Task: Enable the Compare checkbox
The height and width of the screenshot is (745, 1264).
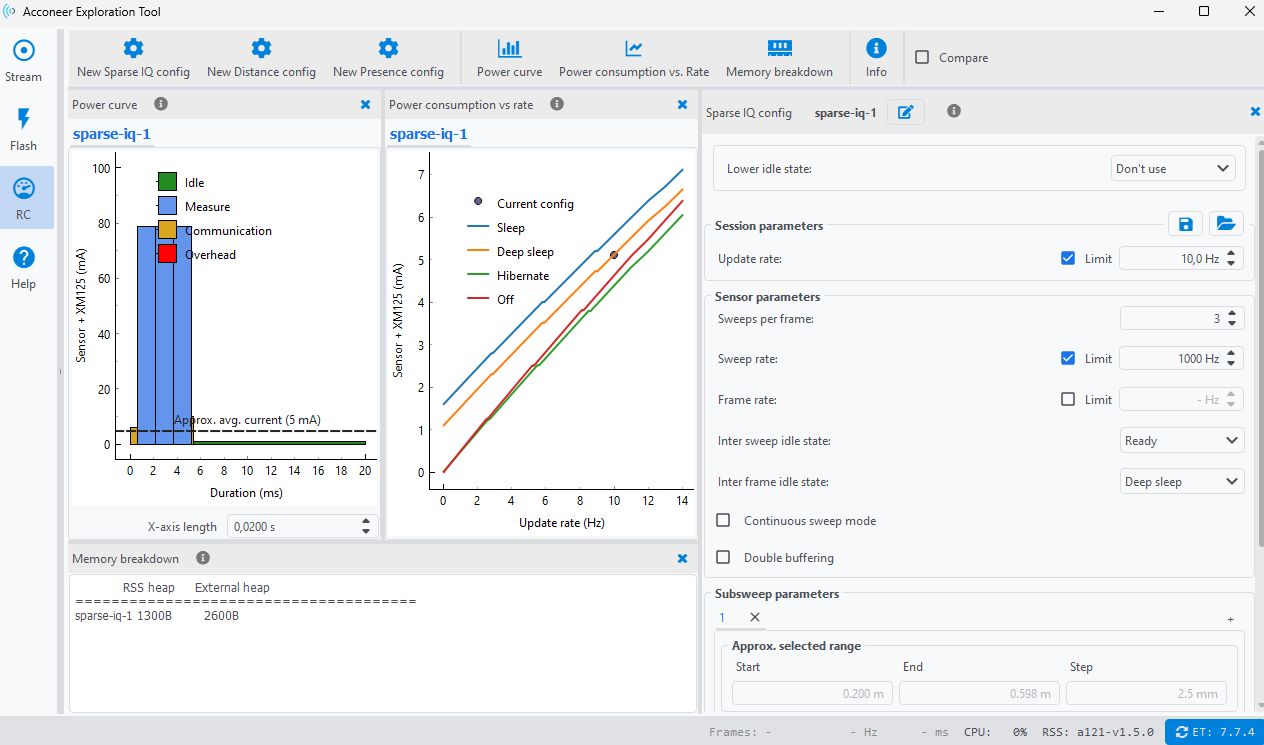Action: [x=922, y=58]
